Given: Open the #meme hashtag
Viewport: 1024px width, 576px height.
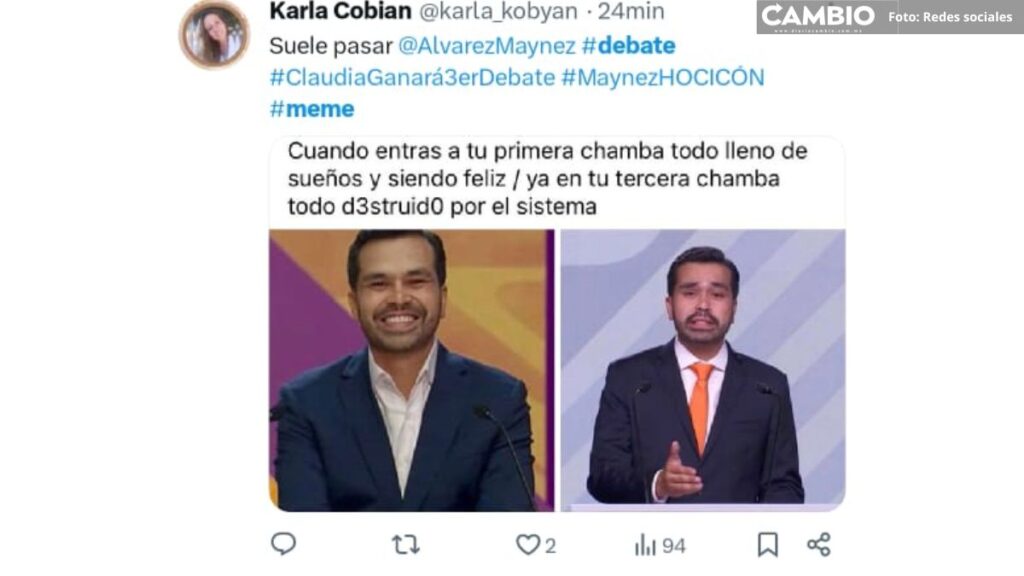Looking at the screenshot, I should tap(312, 109).
